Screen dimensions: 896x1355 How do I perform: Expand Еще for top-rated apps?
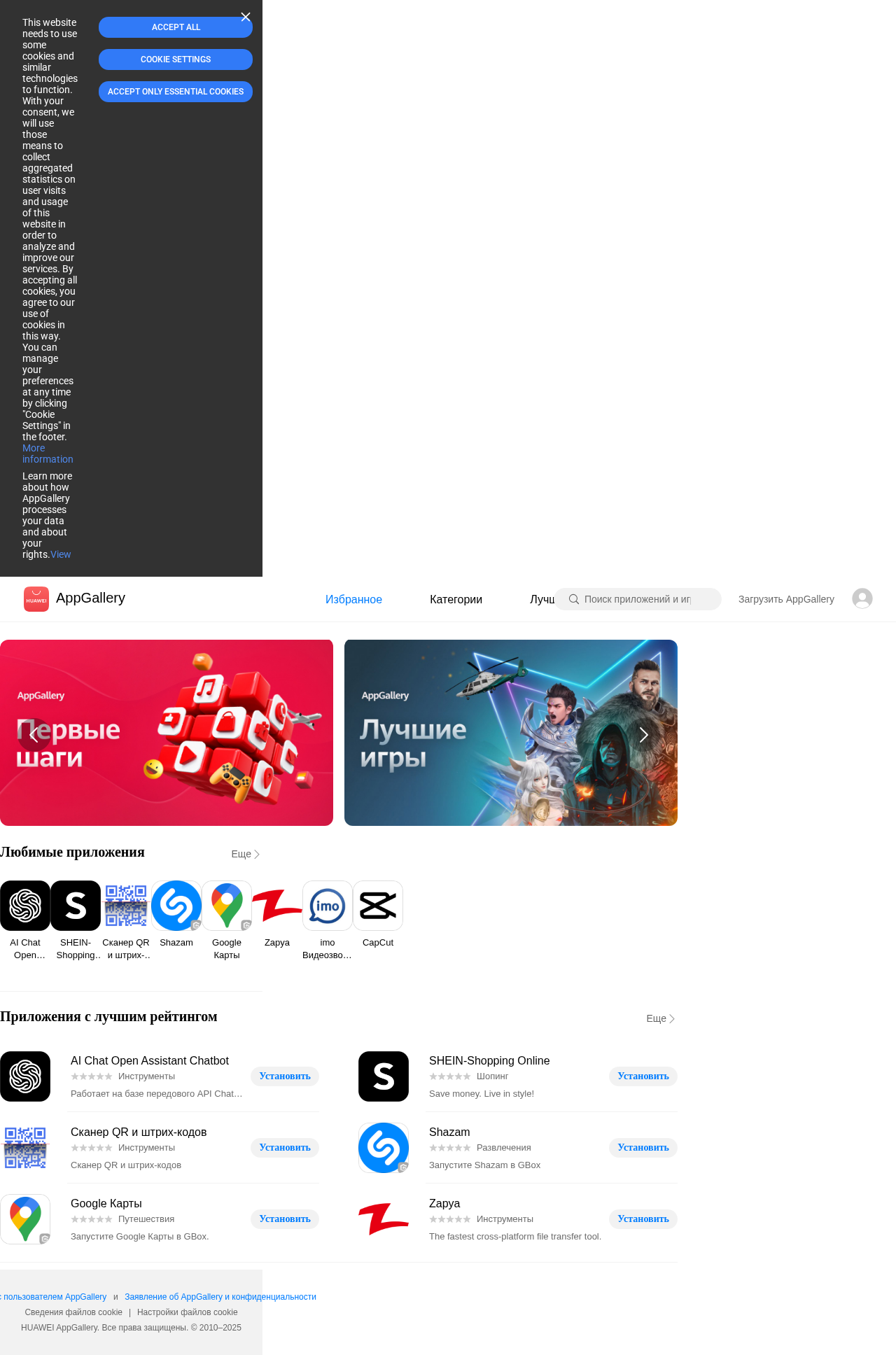[660, 1018]
